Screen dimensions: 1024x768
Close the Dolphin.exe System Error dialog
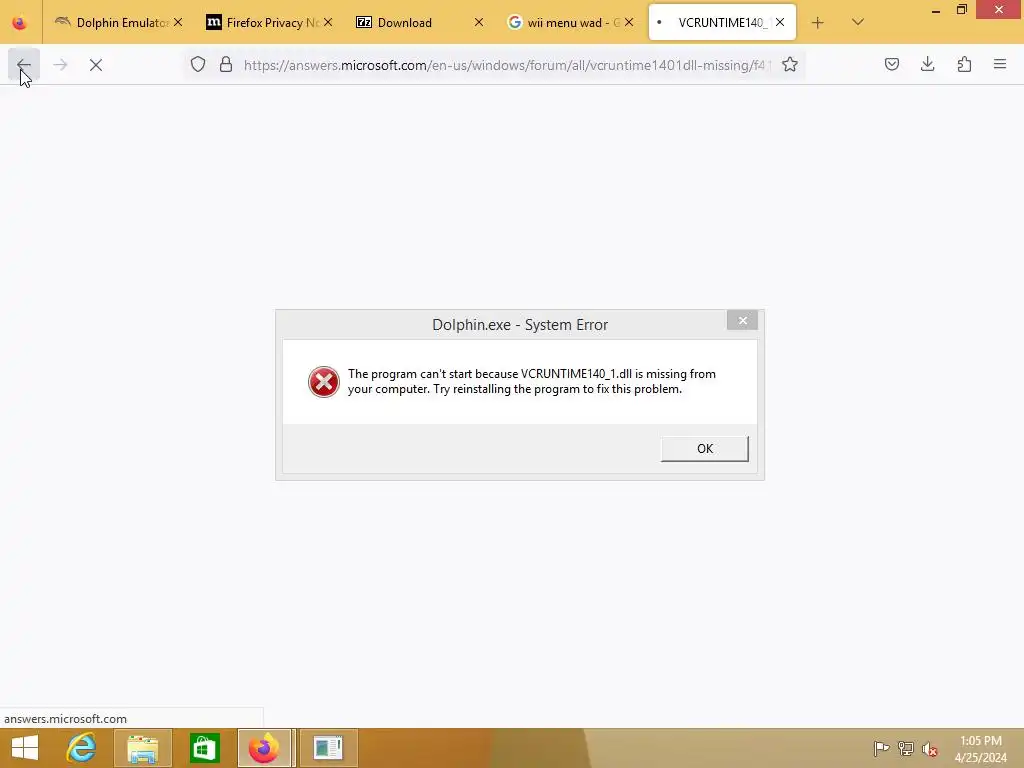743,320
